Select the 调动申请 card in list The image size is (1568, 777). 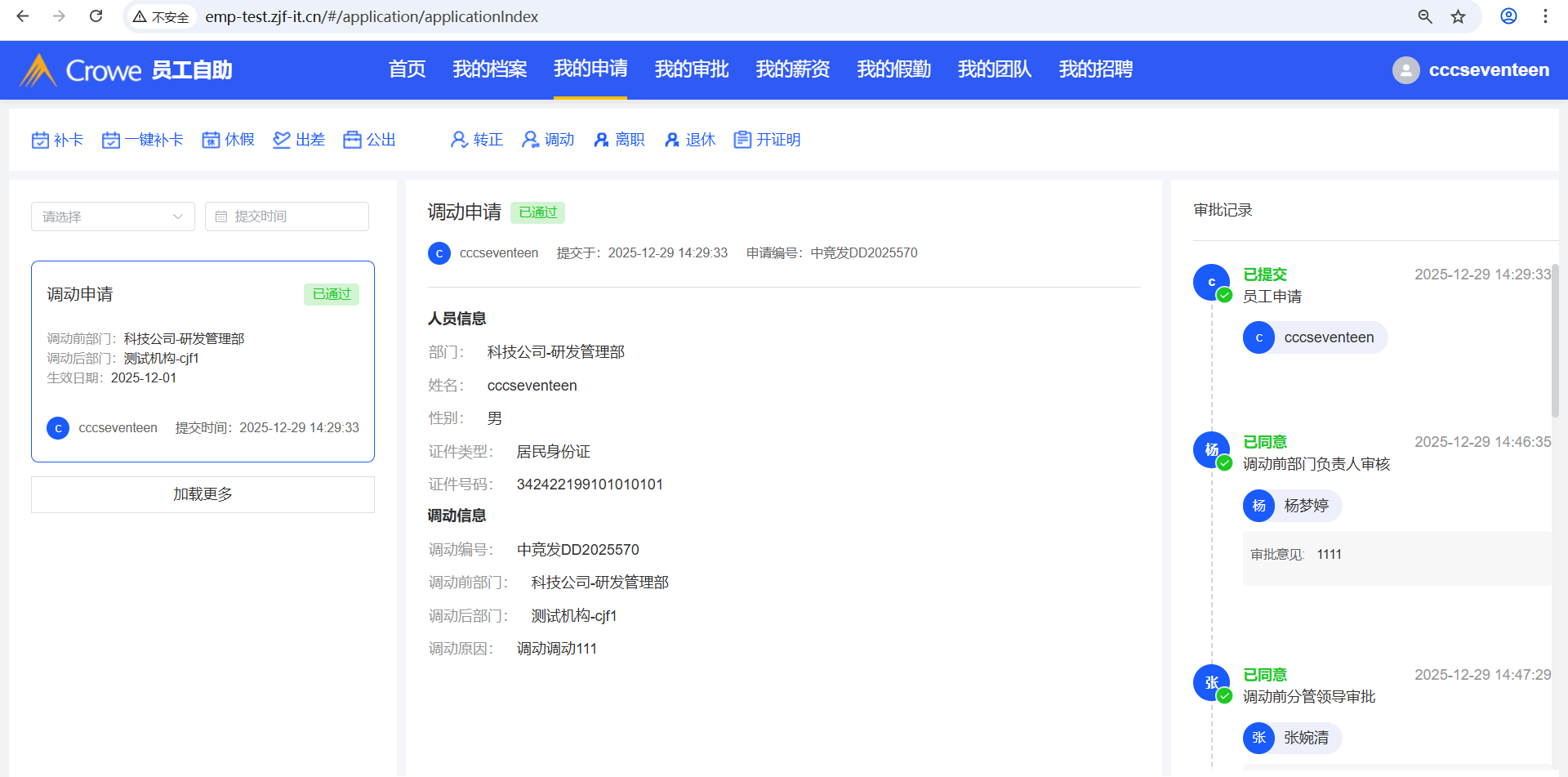pos(203,361)
